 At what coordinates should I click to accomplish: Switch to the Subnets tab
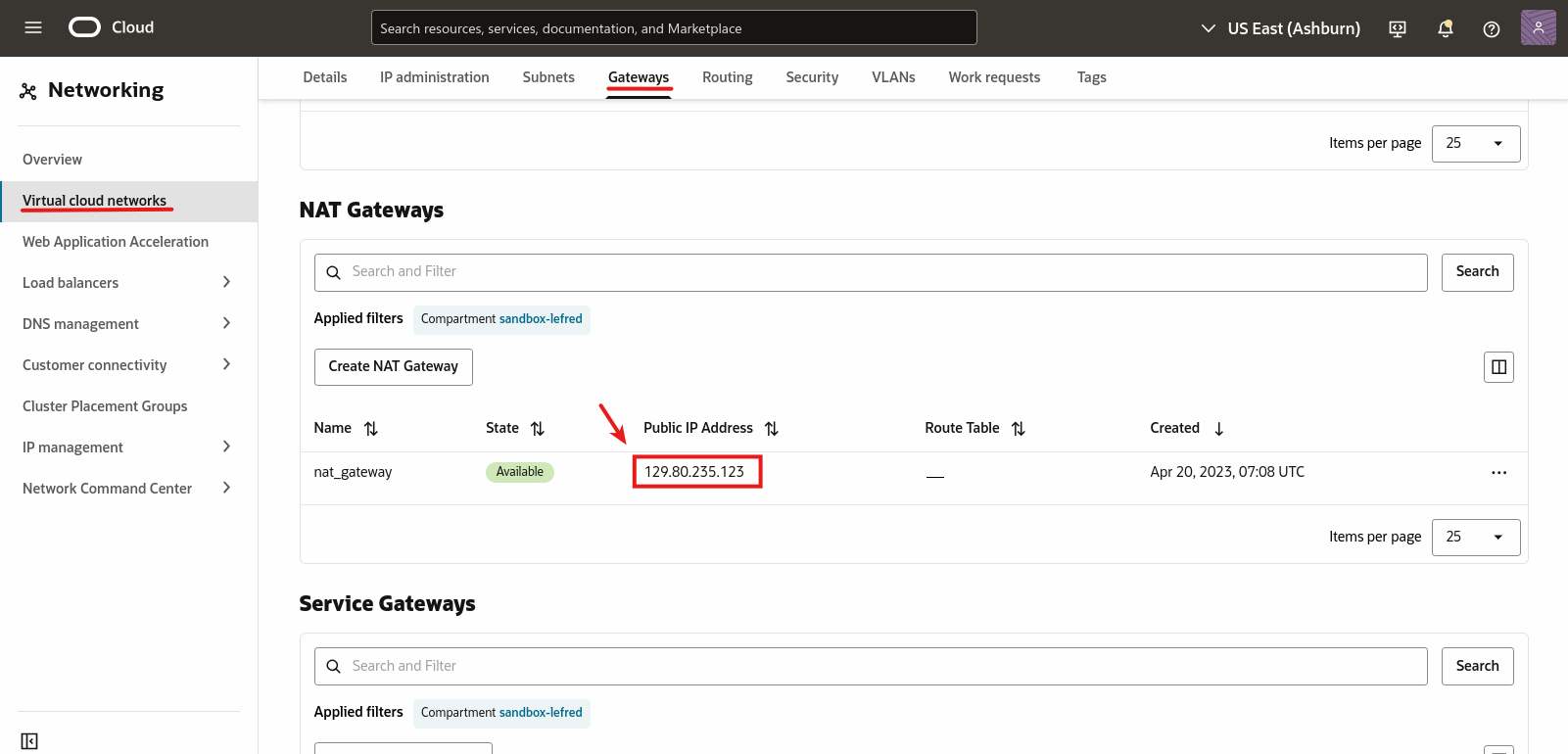(548, 77)
